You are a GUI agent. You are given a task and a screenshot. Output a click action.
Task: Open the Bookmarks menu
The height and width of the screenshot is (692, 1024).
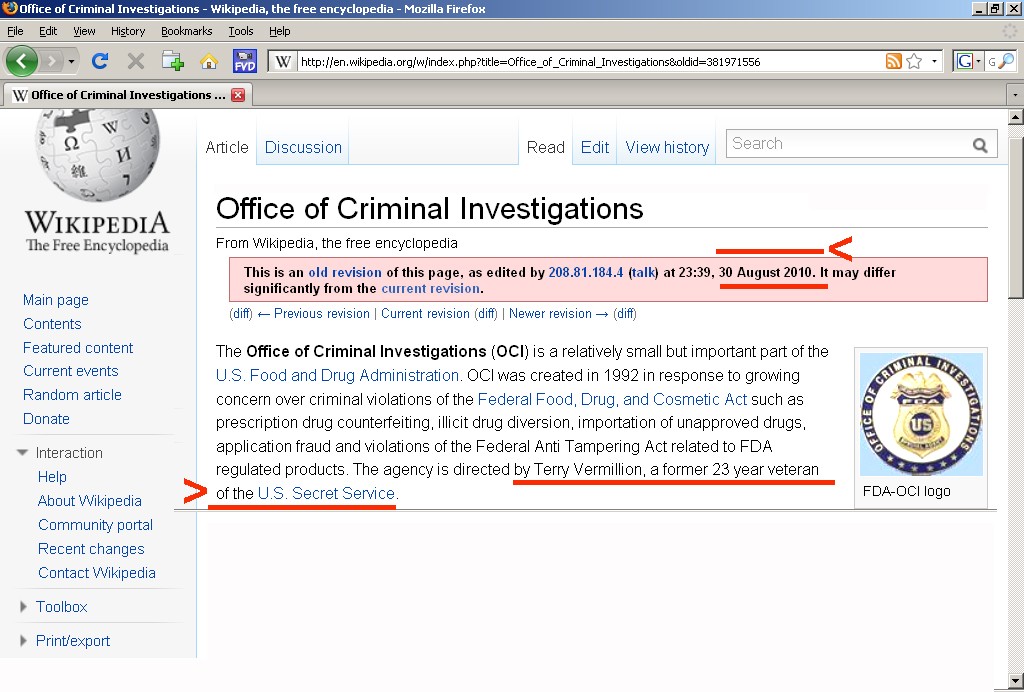pyautogui.click(x=187, y=31)
